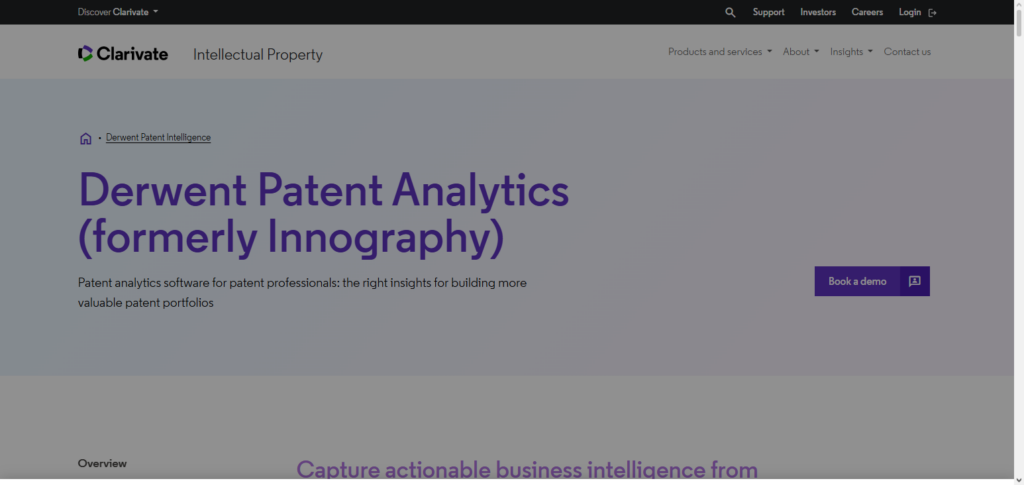
Task: Follow the Derwent Patent Intelligence breadcrumb link
Action: coord(158,137)
